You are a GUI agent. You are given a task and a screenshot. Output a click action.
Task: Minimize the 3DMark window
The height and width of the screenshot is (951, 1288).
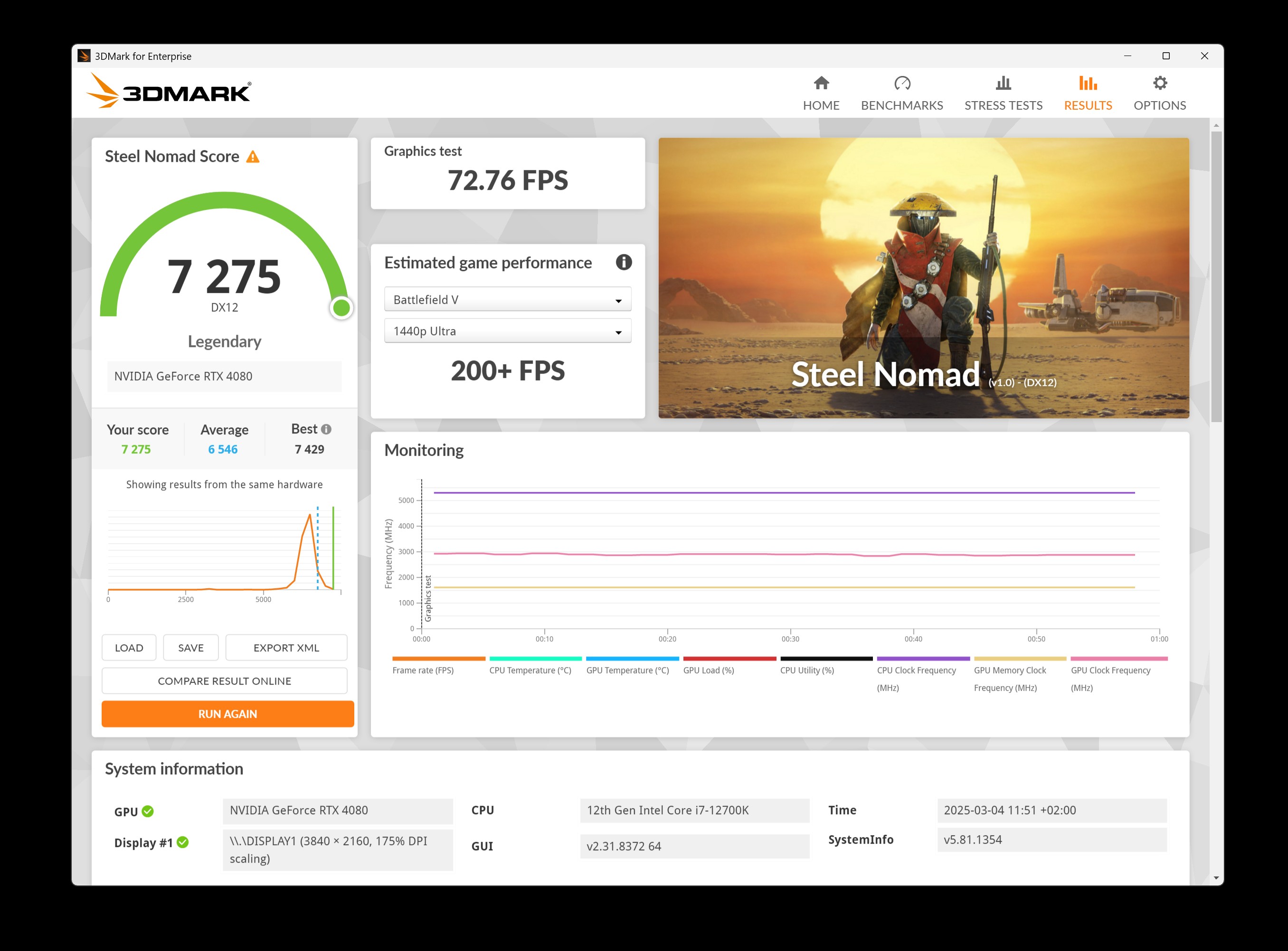click(x=1127, y=56)
